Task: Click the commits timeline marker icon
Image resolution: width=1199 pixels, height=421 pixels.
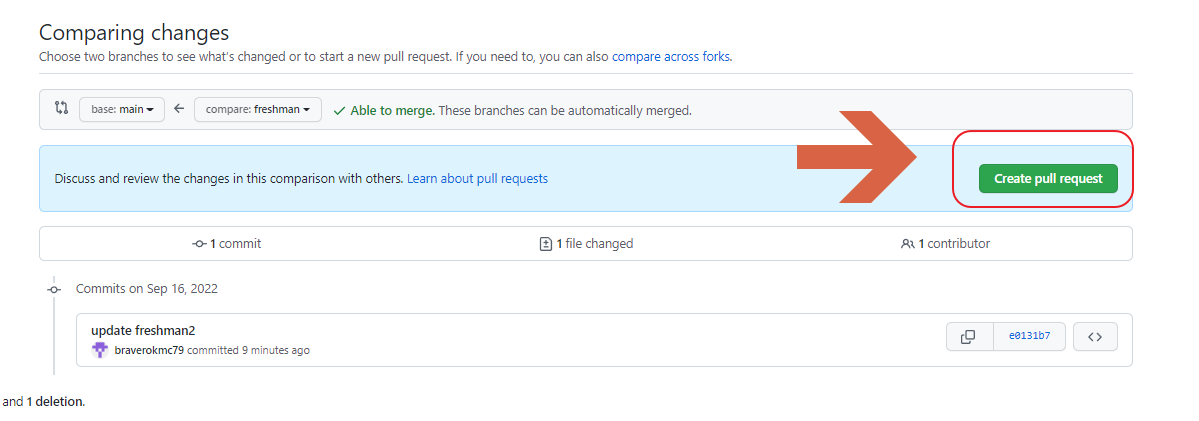Action: (x=54, y=289)
